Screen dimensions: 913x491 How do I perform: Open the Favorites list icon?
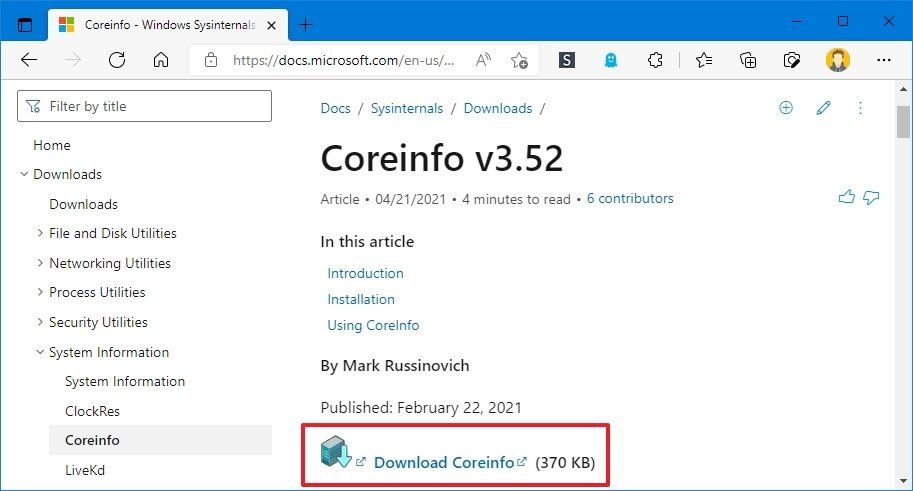703,60
